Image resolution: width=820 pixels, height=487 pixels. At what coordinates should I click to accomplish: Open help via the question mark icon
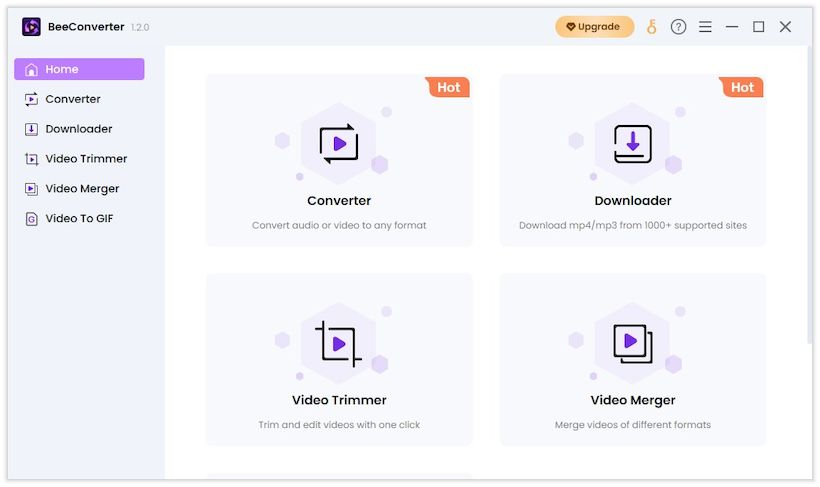point(678,27)
